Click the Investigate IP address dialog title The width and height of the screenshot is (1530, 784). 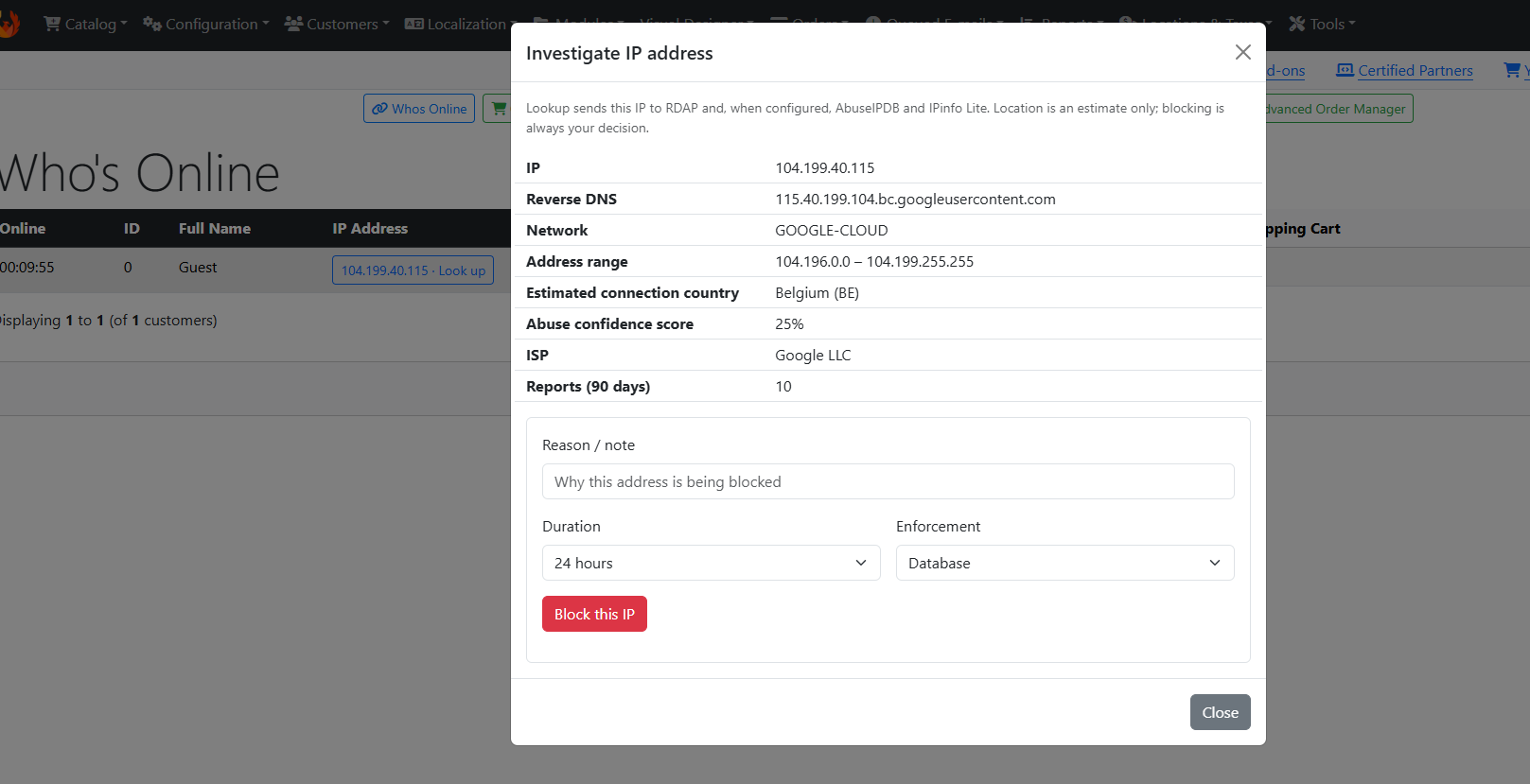point(620,53)
